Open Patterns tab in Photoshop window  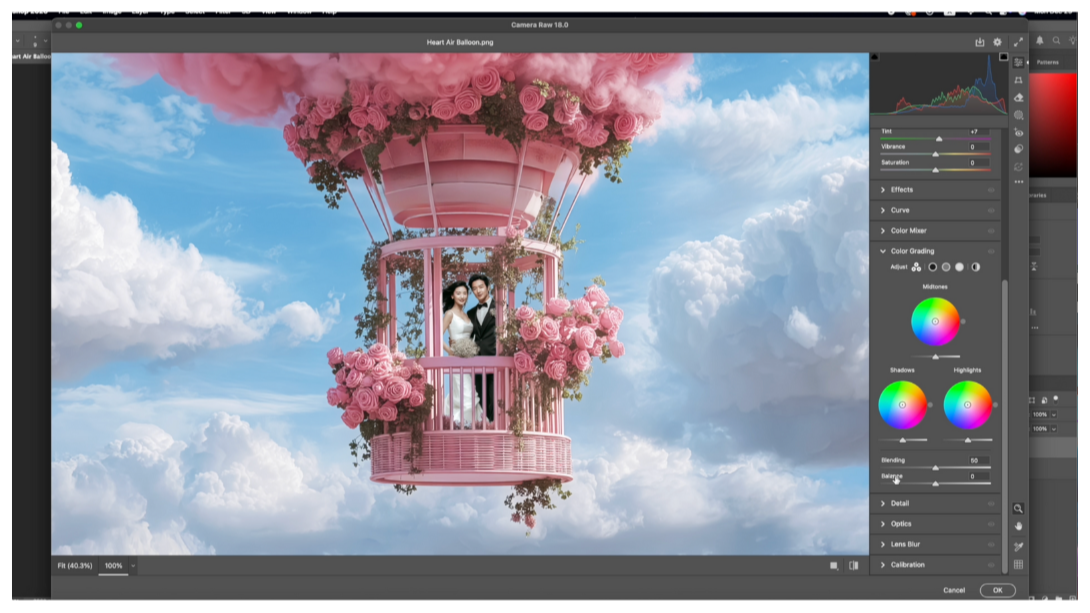(x=1048, y=63)
